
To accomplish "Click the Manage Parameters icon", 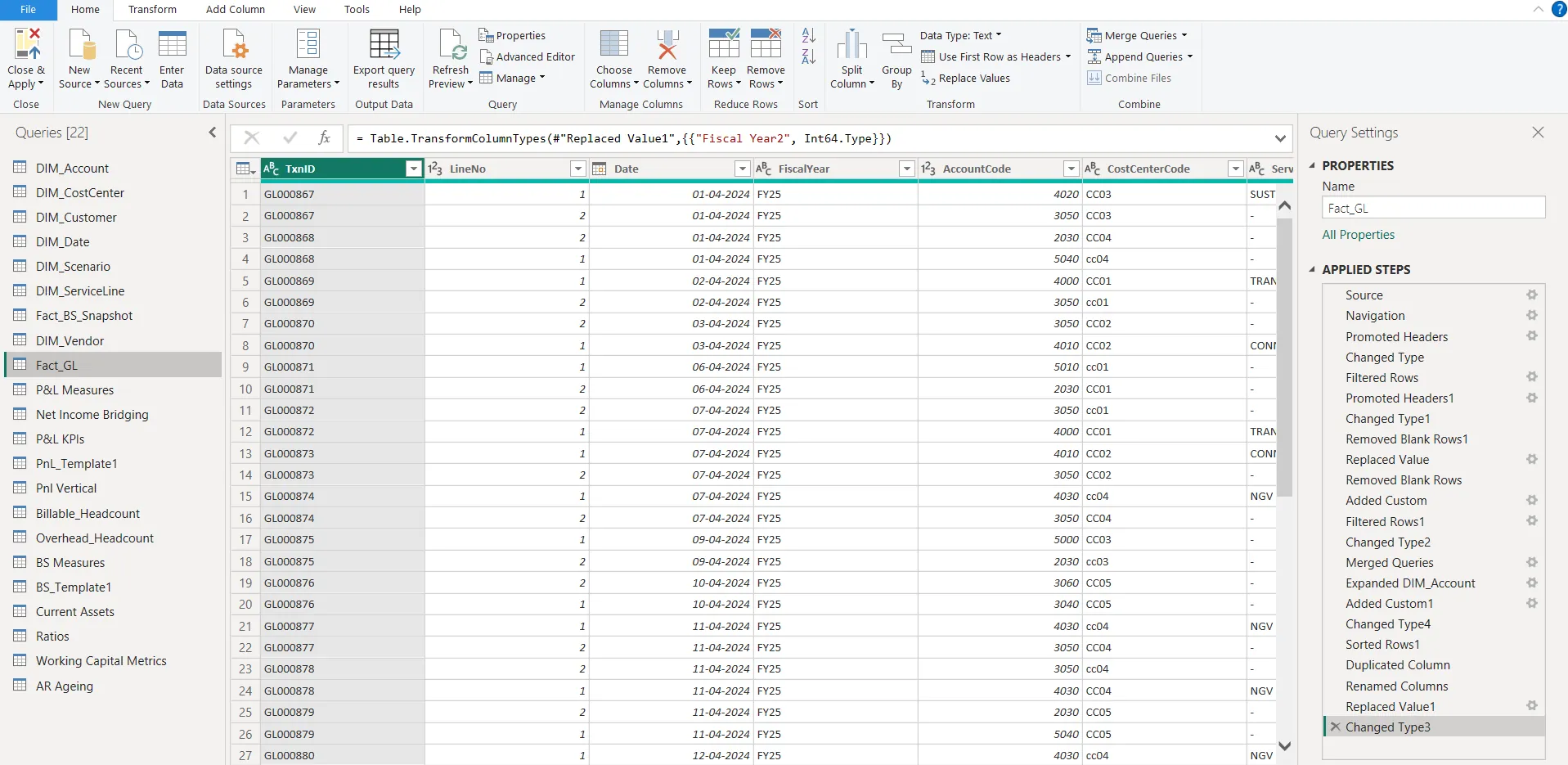I will click(308, 43).
